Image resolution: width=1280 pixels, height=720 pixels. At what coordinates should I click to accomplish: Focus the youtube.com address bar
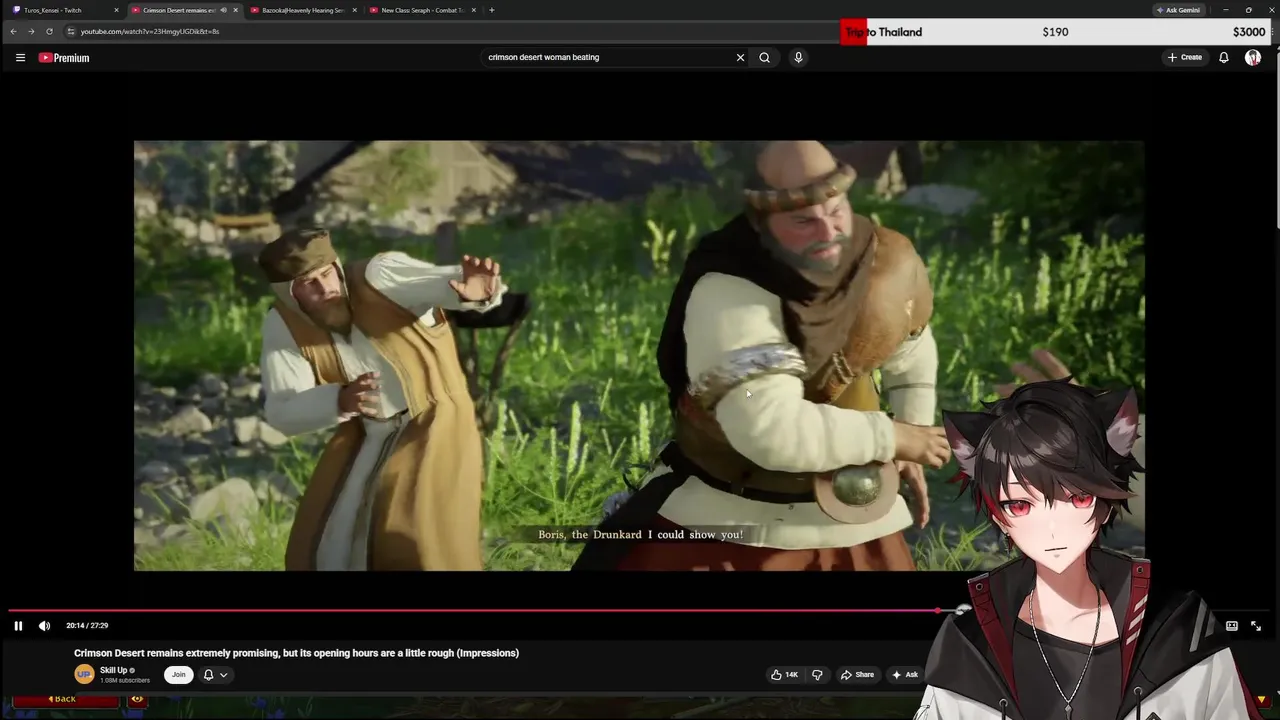[450, 31]
